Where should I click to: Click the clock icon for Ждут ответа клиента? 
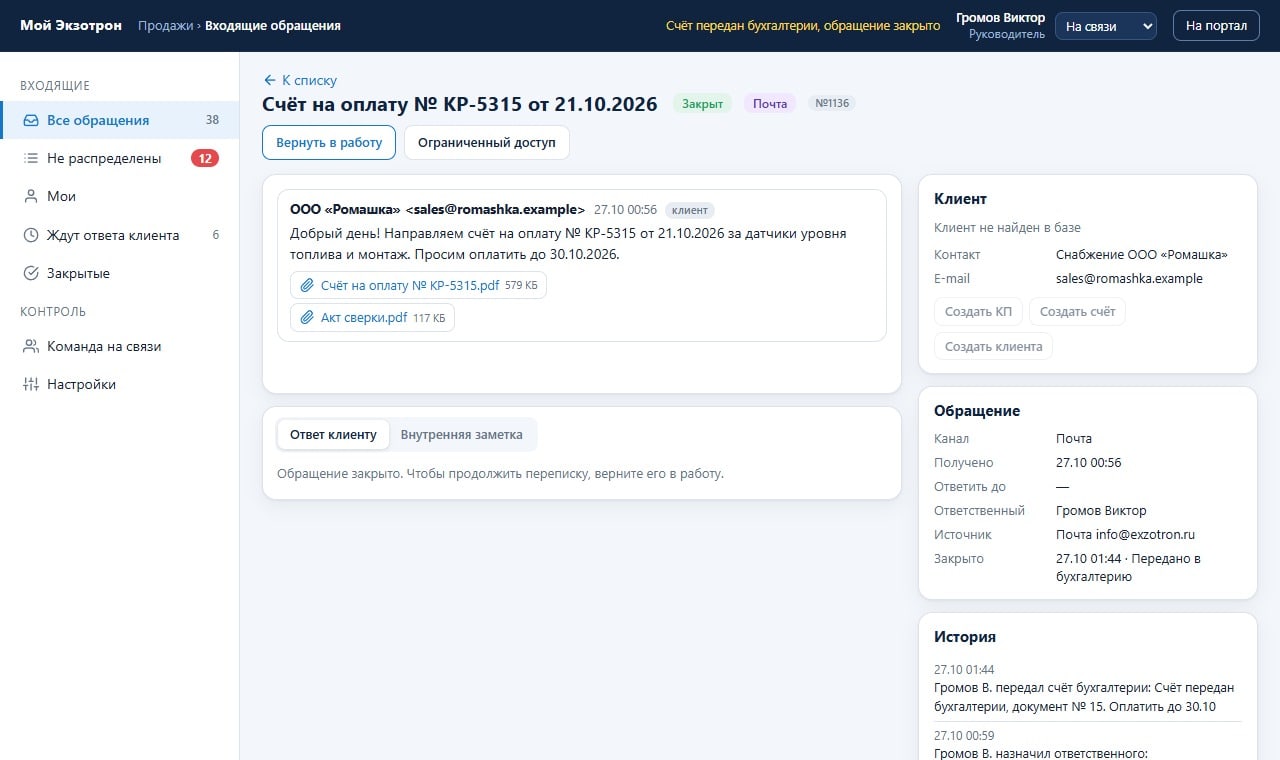pos(31,235)
